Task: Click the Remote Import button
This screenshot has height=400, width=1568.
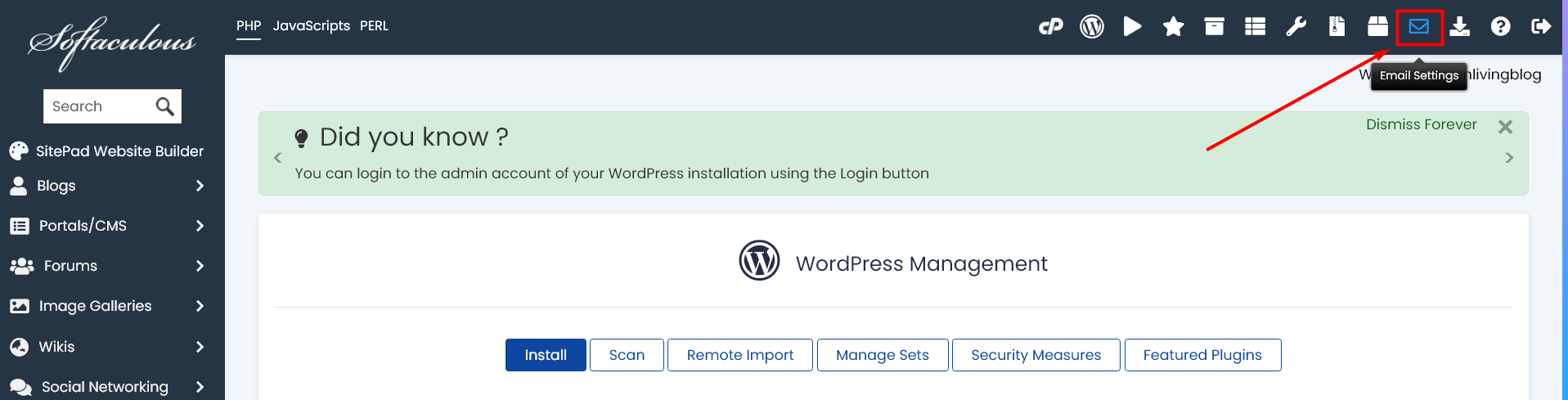Action: click(x=740, y=355)
